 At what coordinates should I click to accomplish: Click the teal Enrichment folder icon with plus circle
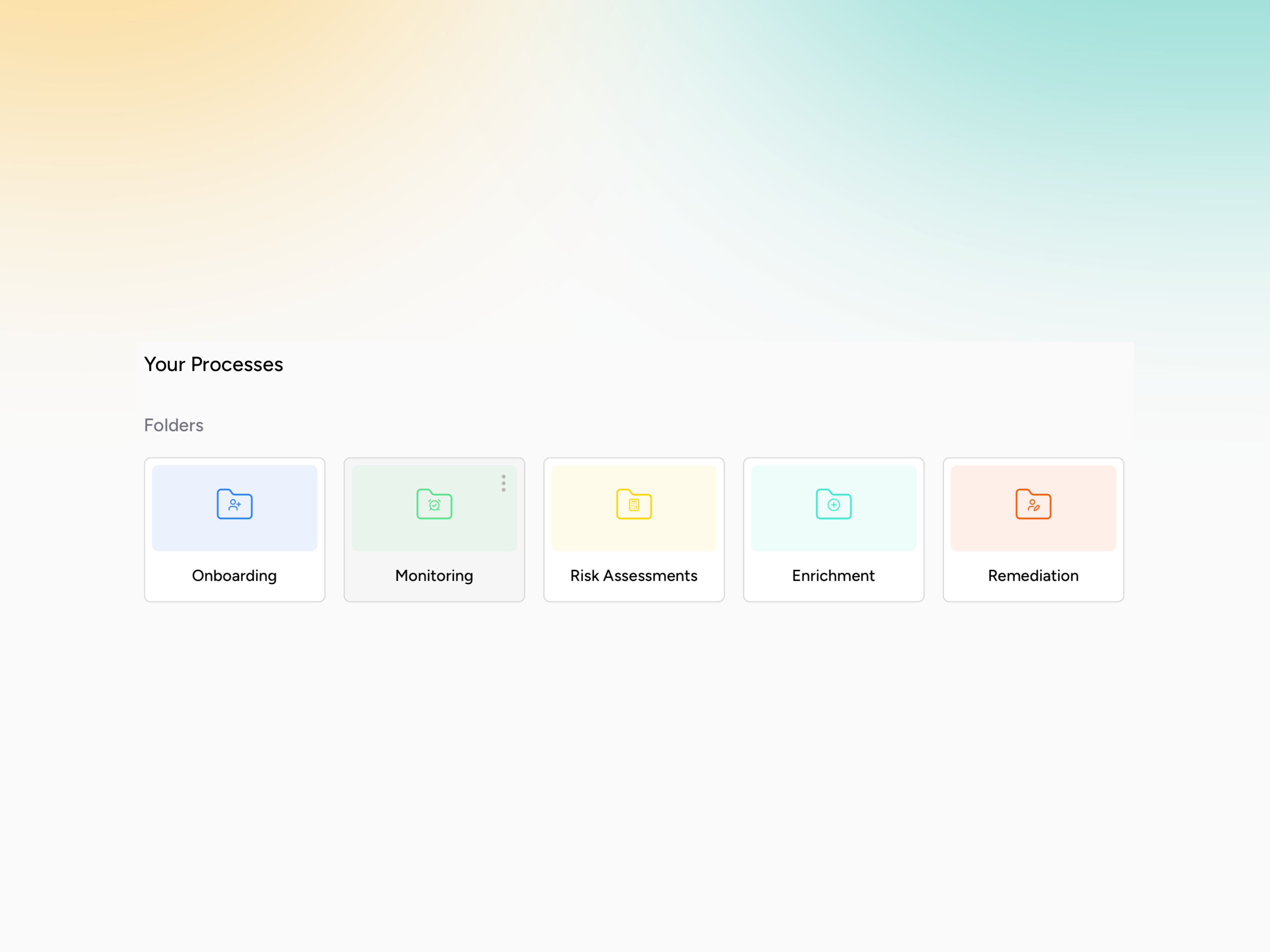point(834,504)
